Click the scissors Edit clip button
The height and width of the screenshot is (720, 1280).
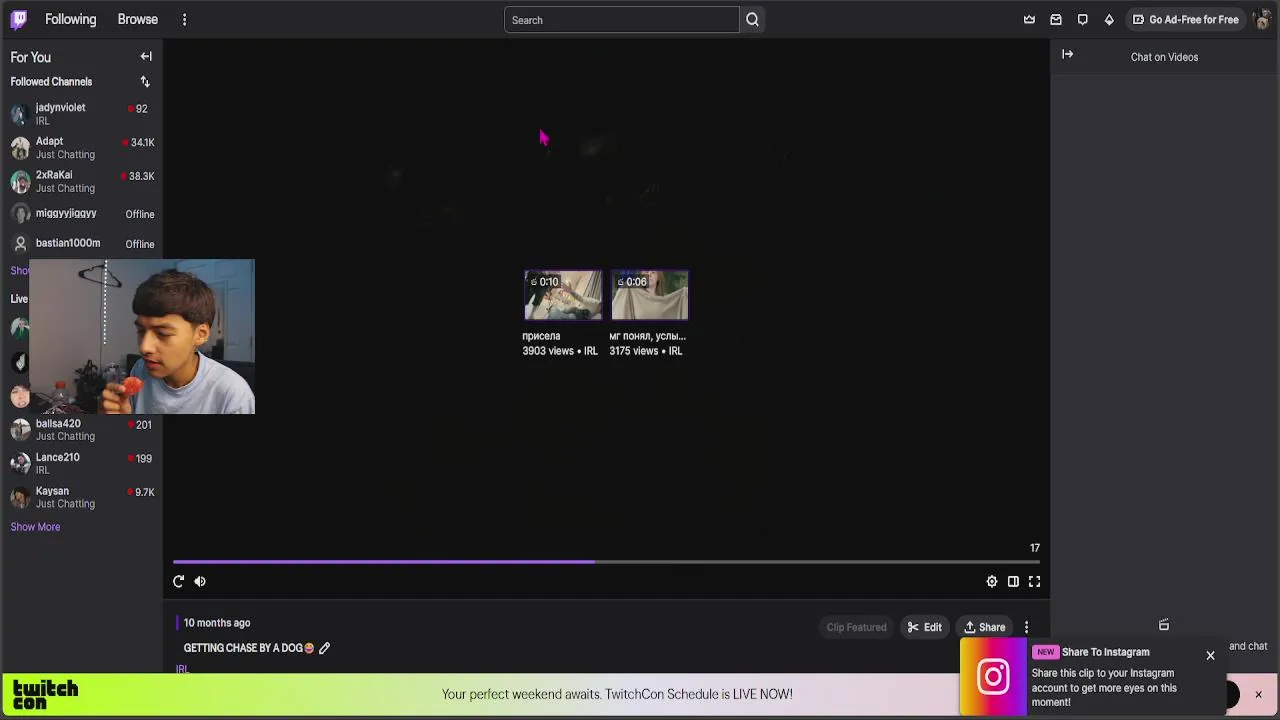pos(924,627)
